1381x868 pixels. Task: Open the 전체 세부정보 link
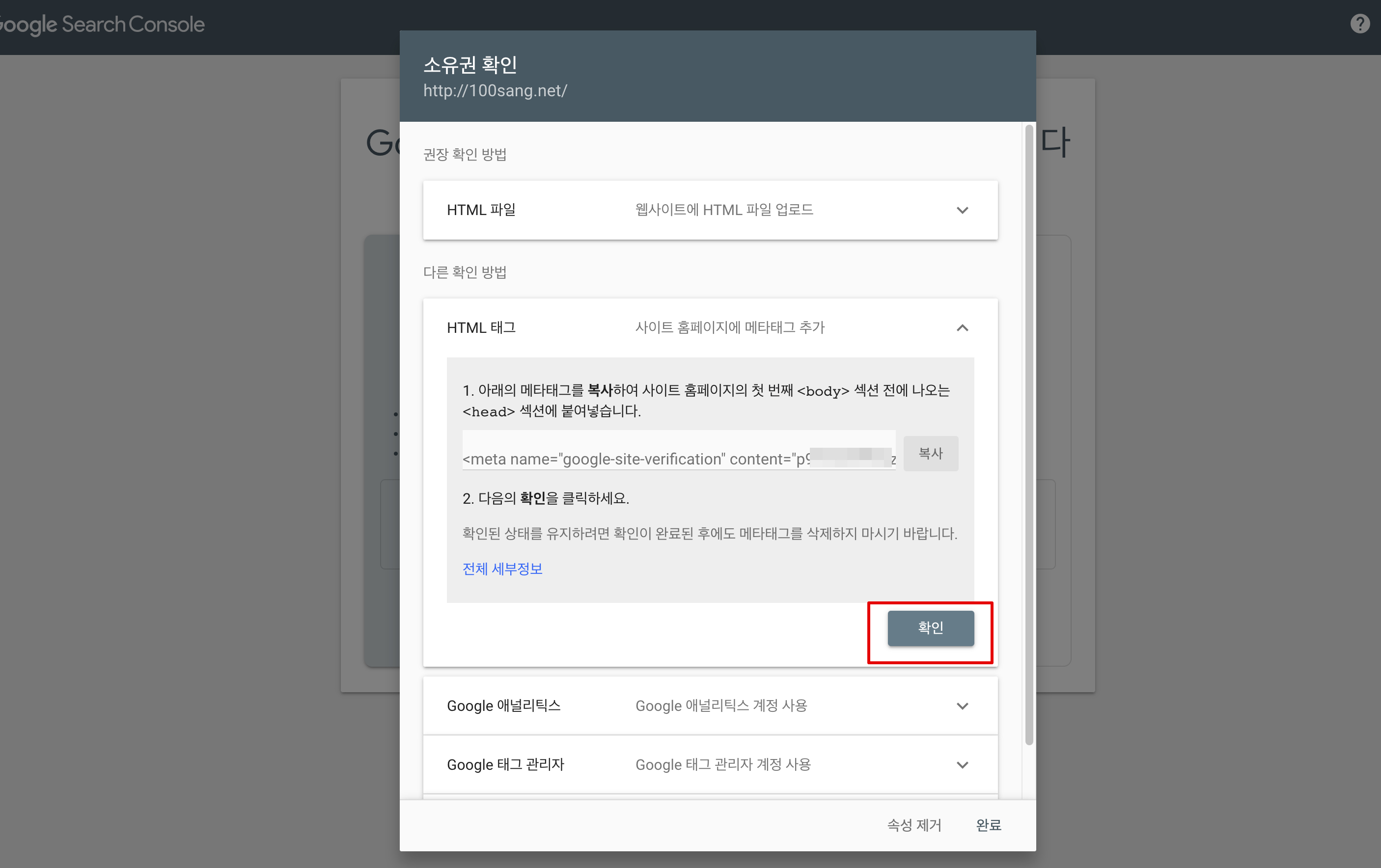502,569
